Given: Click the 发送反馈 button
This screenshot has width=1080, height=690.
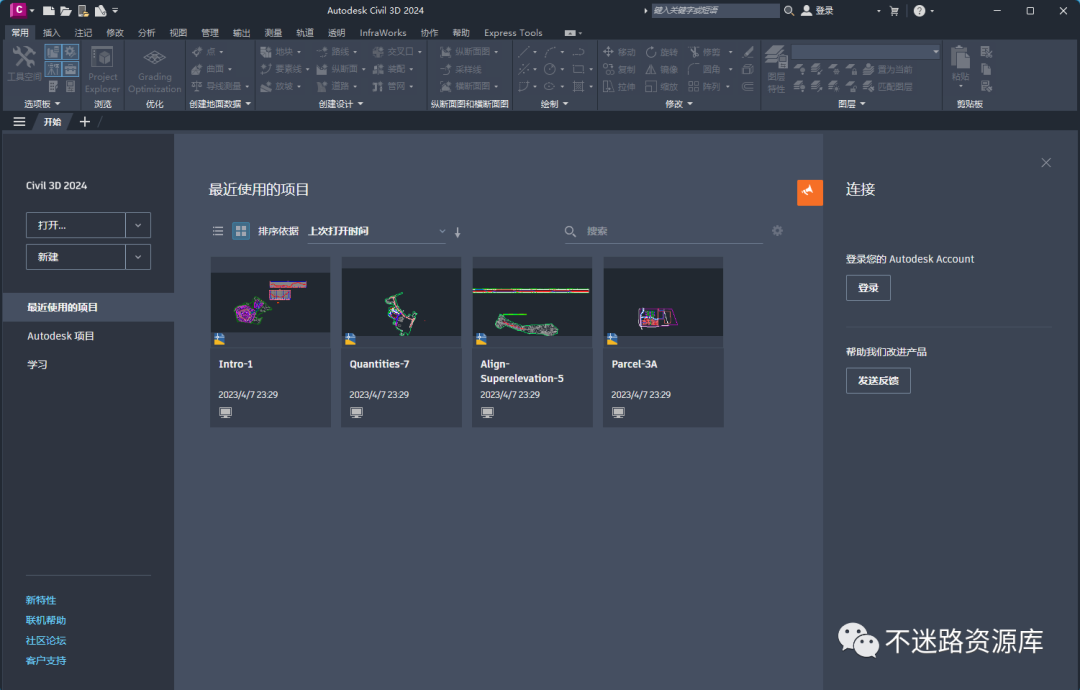Looking at the screenshot, I should (878, 381).
